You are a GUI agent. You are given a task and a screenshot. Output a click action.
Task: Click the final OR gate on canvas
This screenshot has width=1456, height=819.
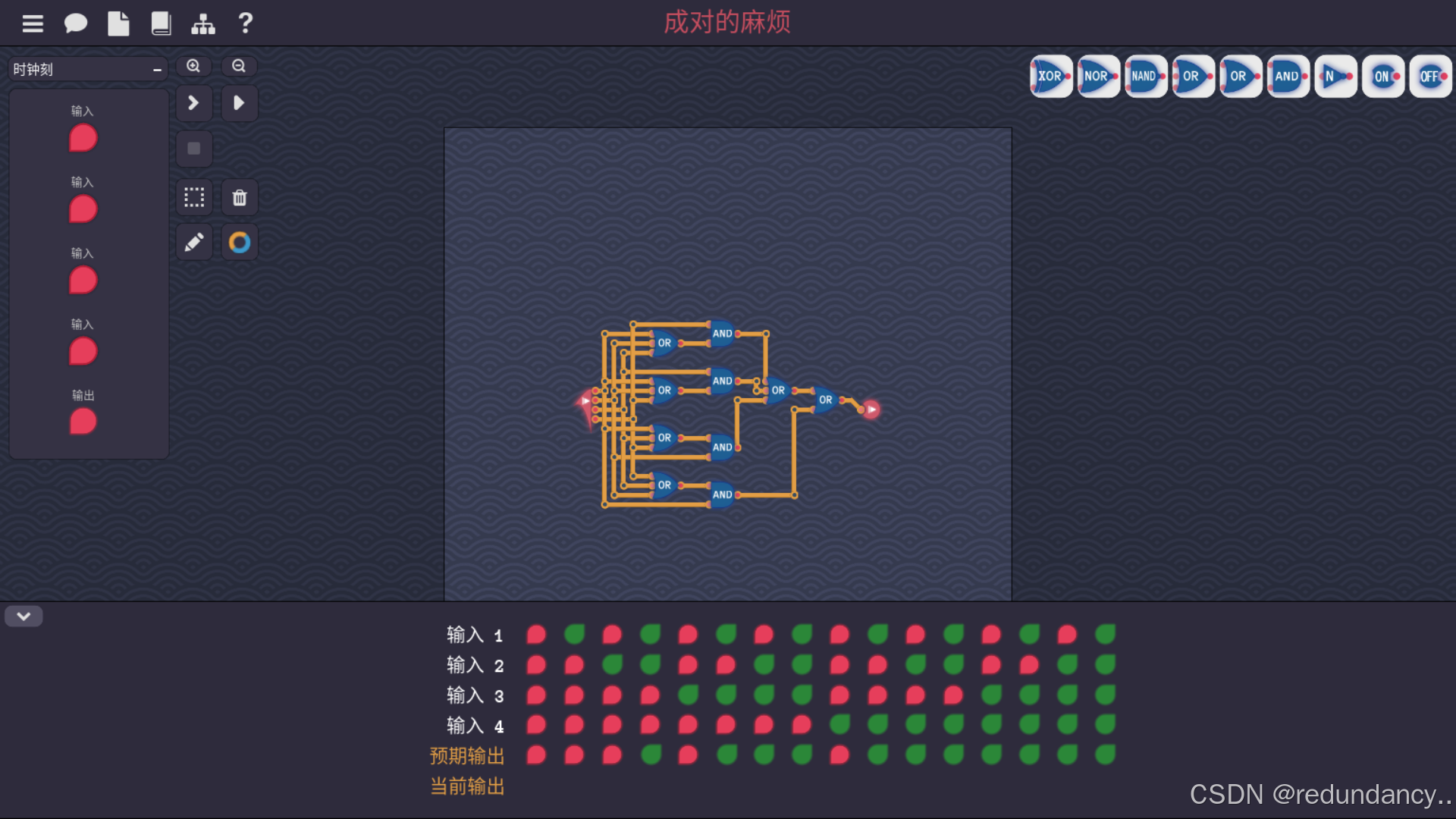coord(826,400)
